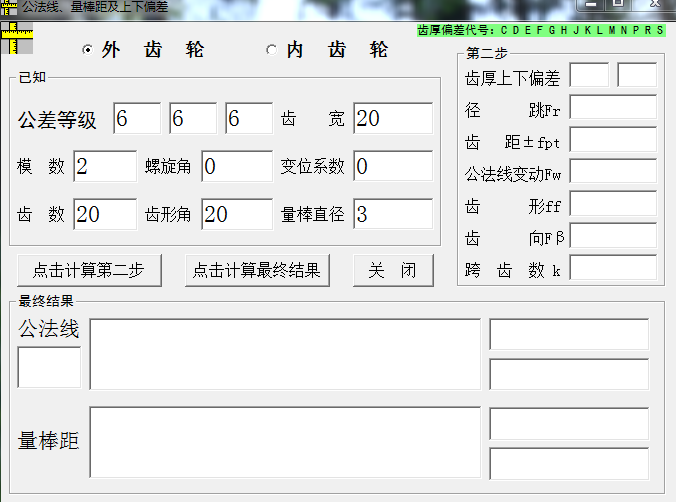Screen dimensions: 676x502
Task: Click the 变位系数 label
Action: tap(313, 166)
